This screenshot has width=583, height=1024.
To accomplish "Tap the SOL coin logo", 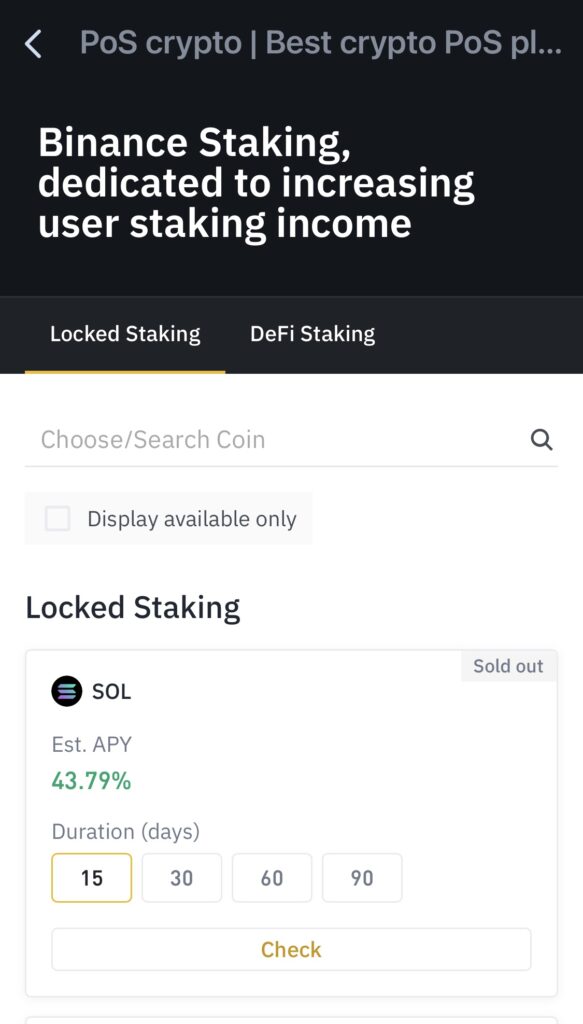I will click(67, 691).
